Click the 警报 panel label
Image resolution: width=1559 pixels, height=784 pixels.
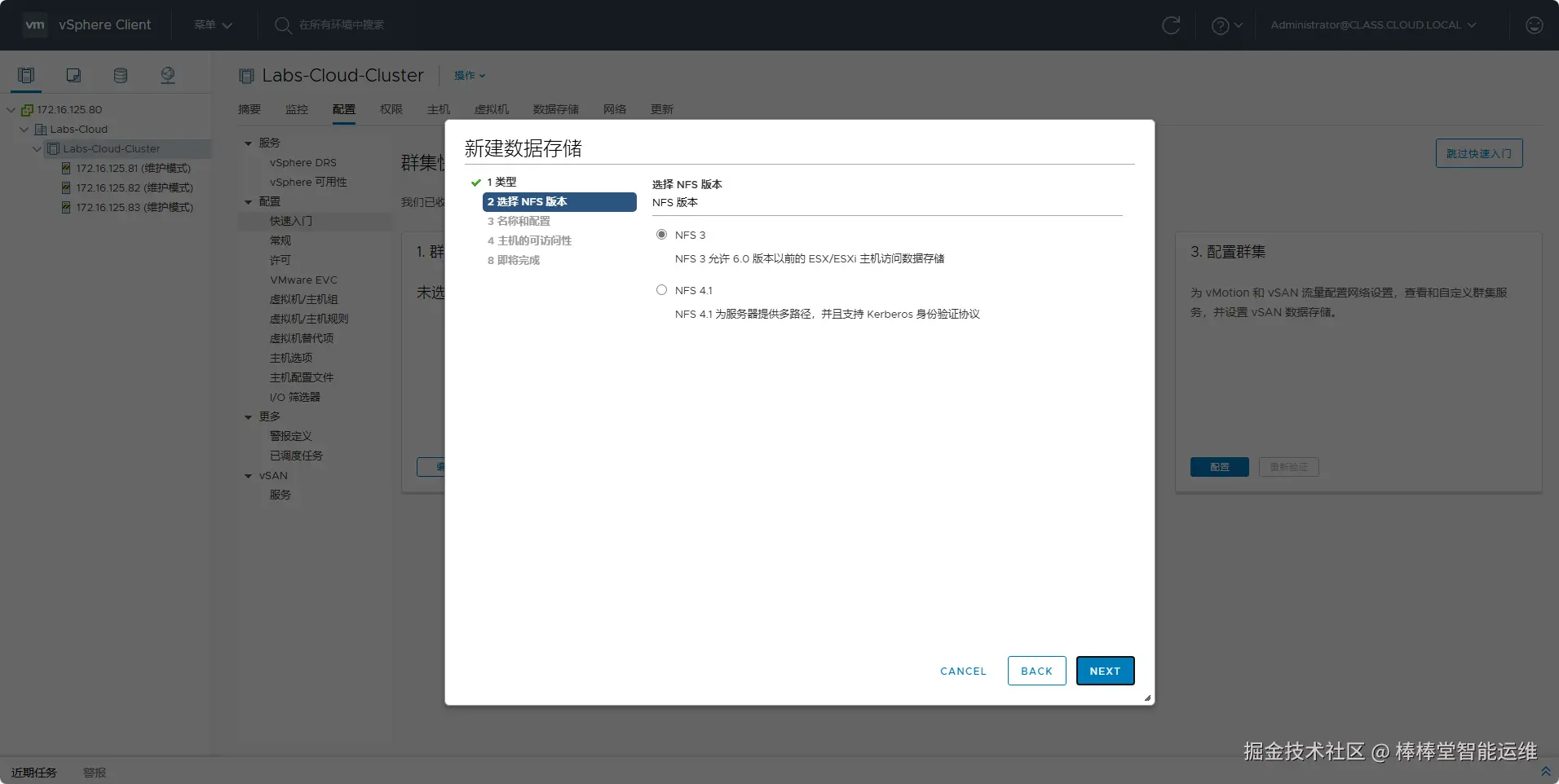tap(95, 773)
